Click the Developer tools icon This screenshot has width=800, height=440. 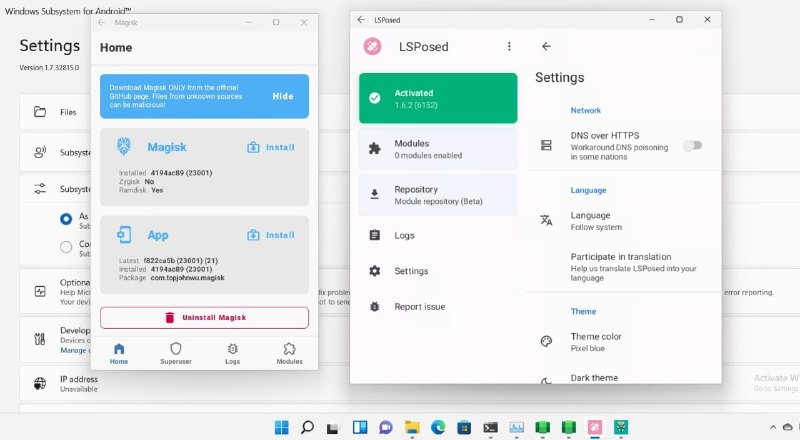[x=40, y=339]
